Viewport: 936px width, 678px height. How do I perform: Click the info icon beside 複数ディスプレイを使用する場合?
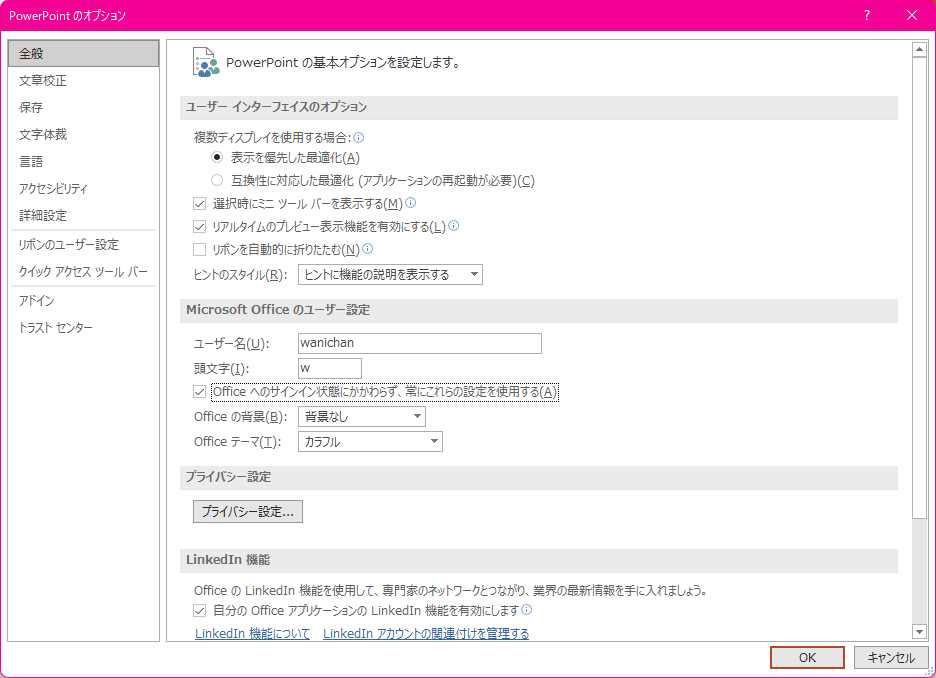[x=359, y=138]
